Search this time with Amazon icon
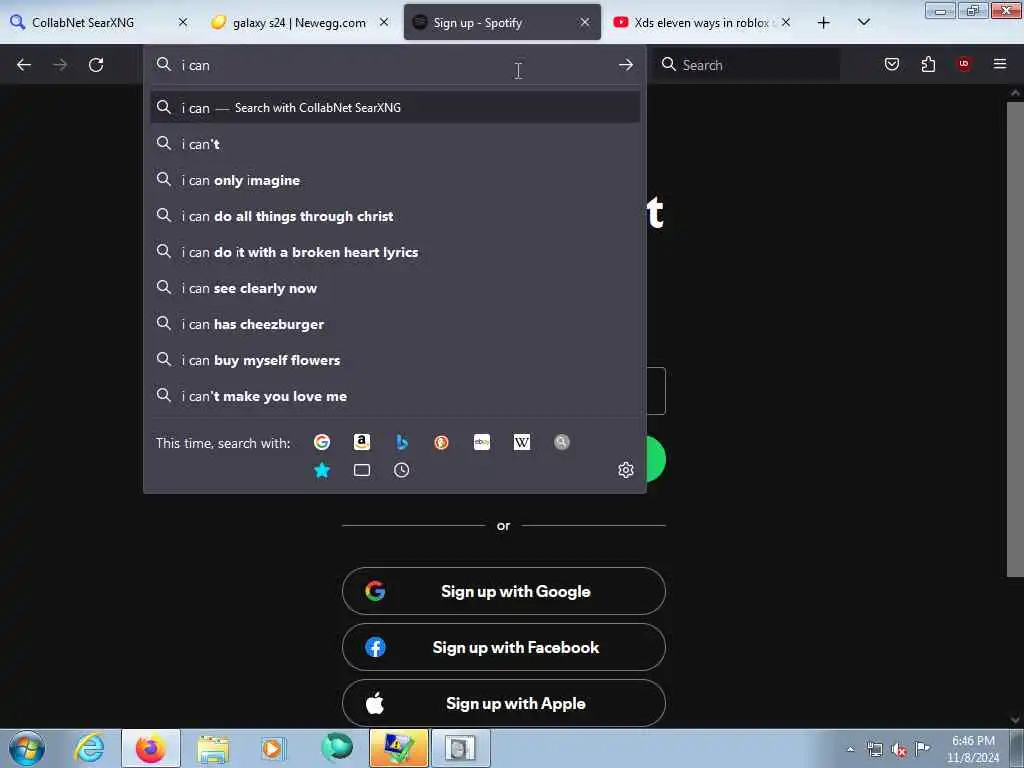 click(362, 442)
